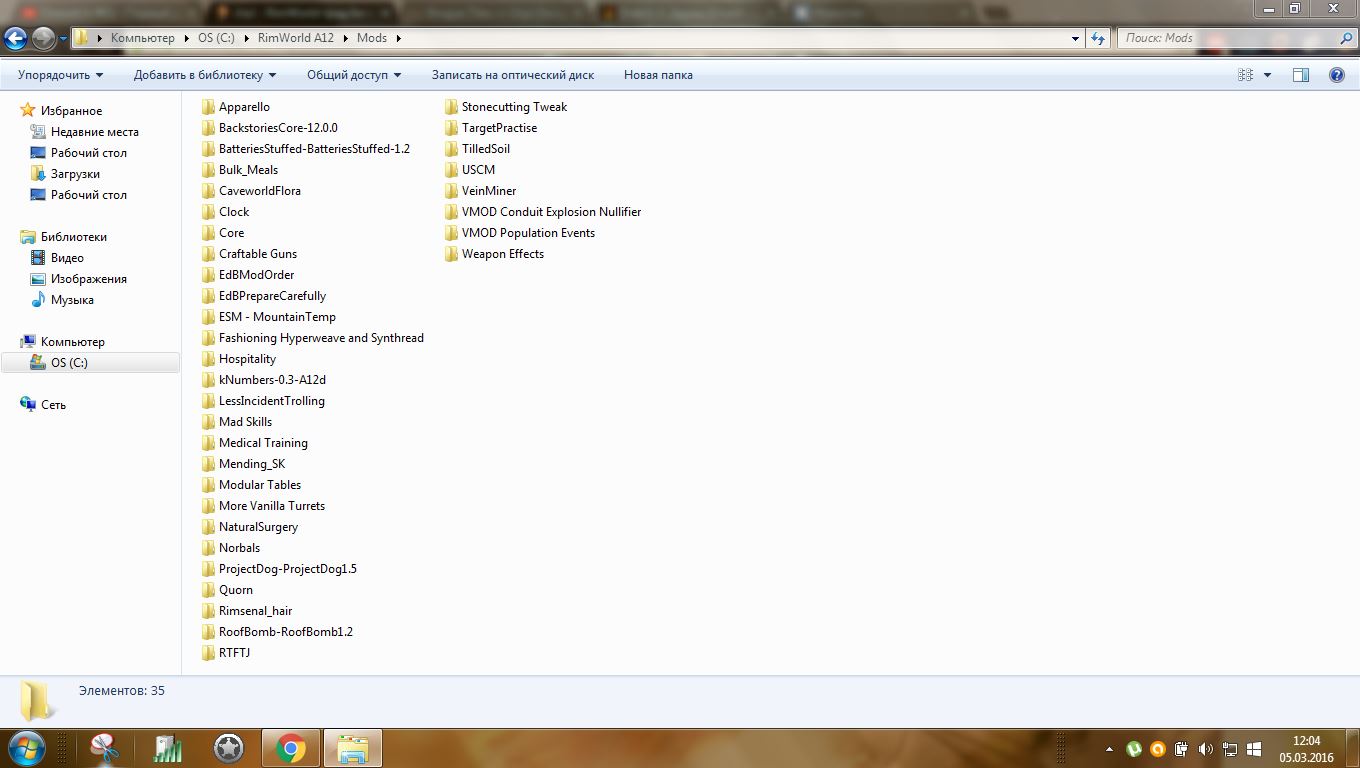Expand the arrow after "Mods" breadcrumb
The height and width of the screenshot is (768, 1360).
(398, 38)
